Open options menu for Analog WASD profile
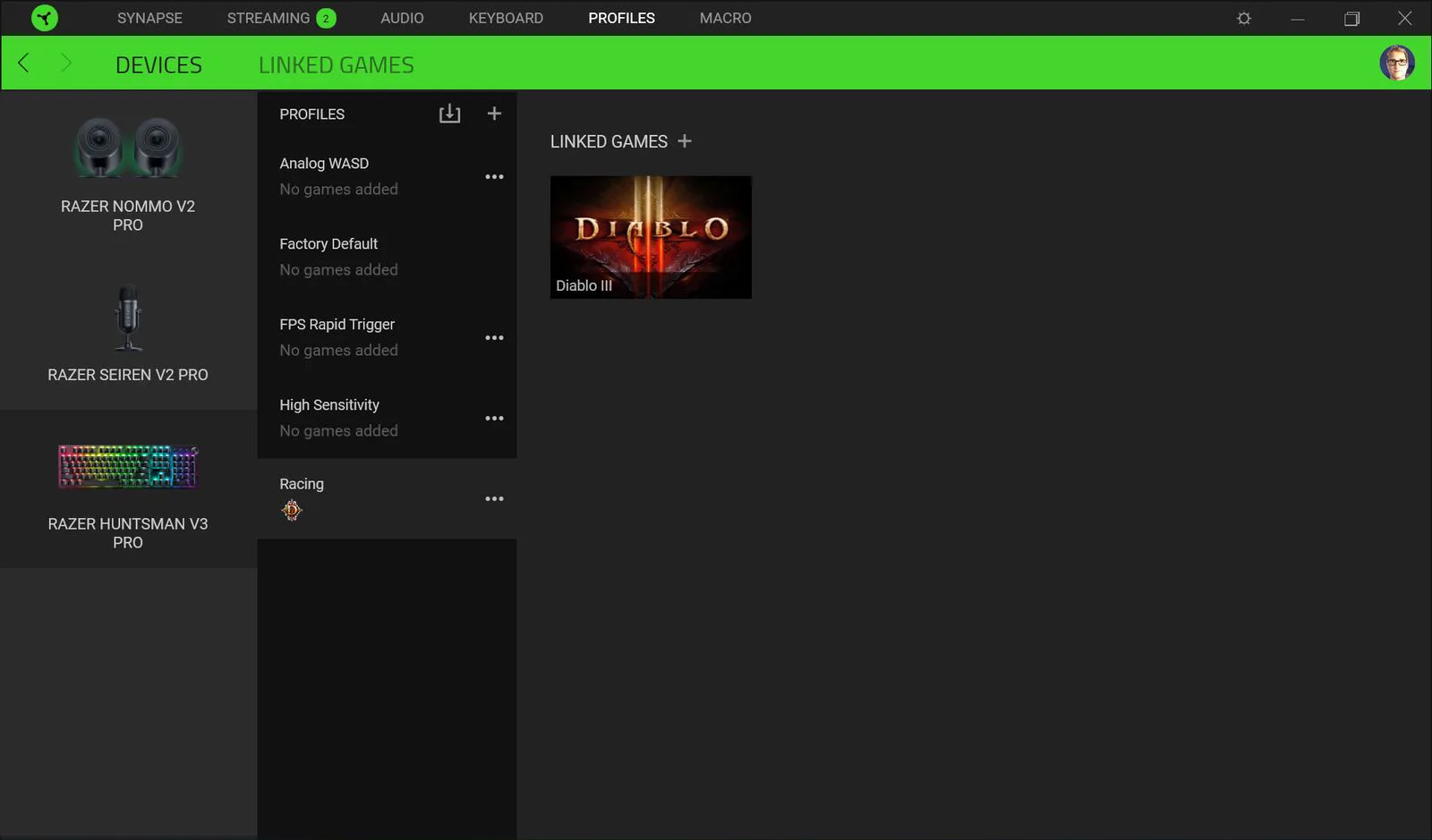Screen dimensions: 1432x840 tap(494, 176)
